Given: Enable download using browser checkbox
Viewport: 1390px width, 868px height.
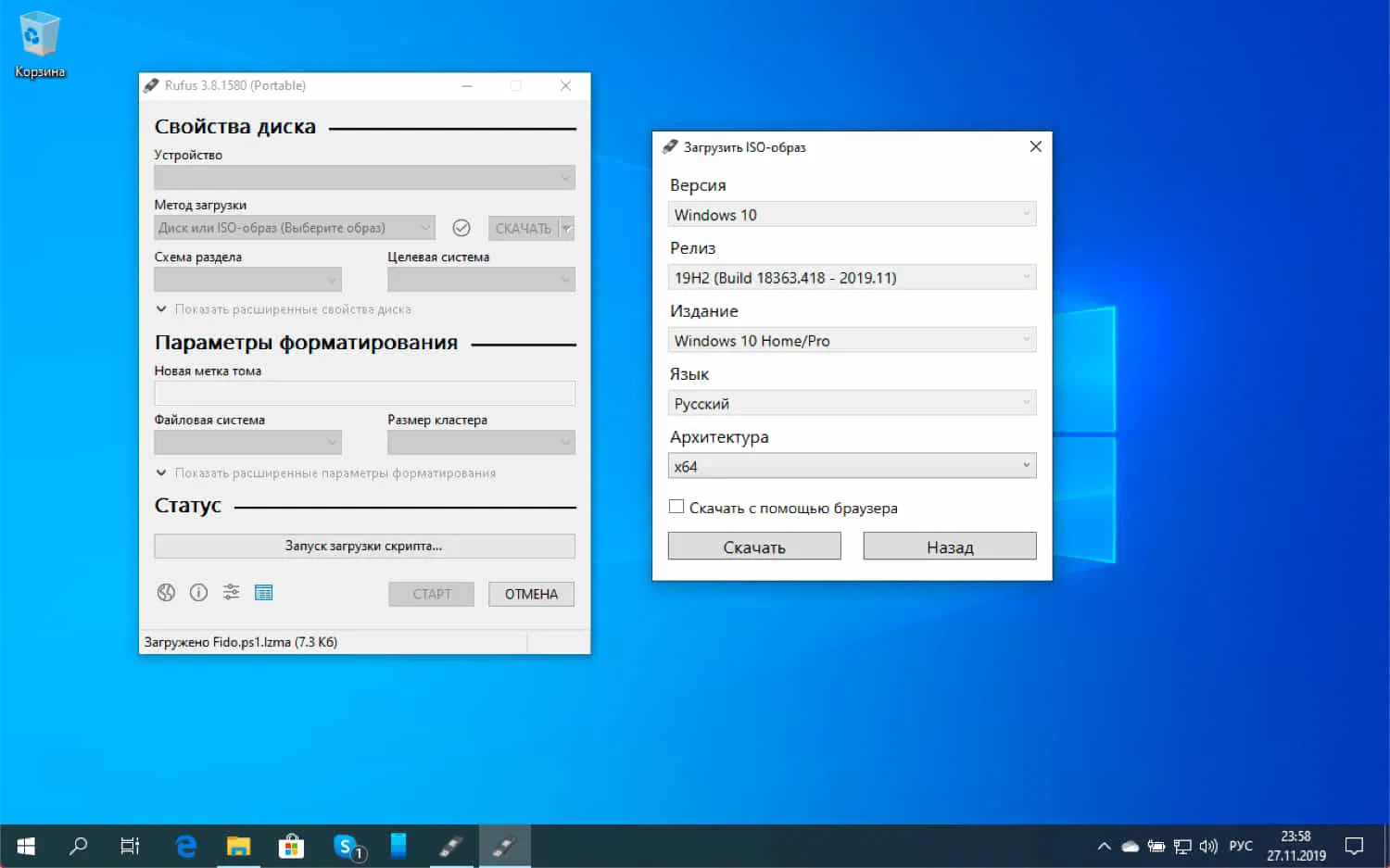Looking at the screenshot, I should point(677,507).
